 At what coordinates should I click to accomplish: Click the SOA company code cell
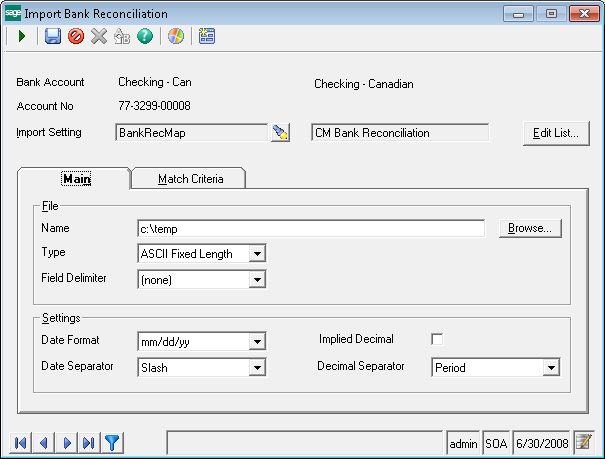(496, 444)
